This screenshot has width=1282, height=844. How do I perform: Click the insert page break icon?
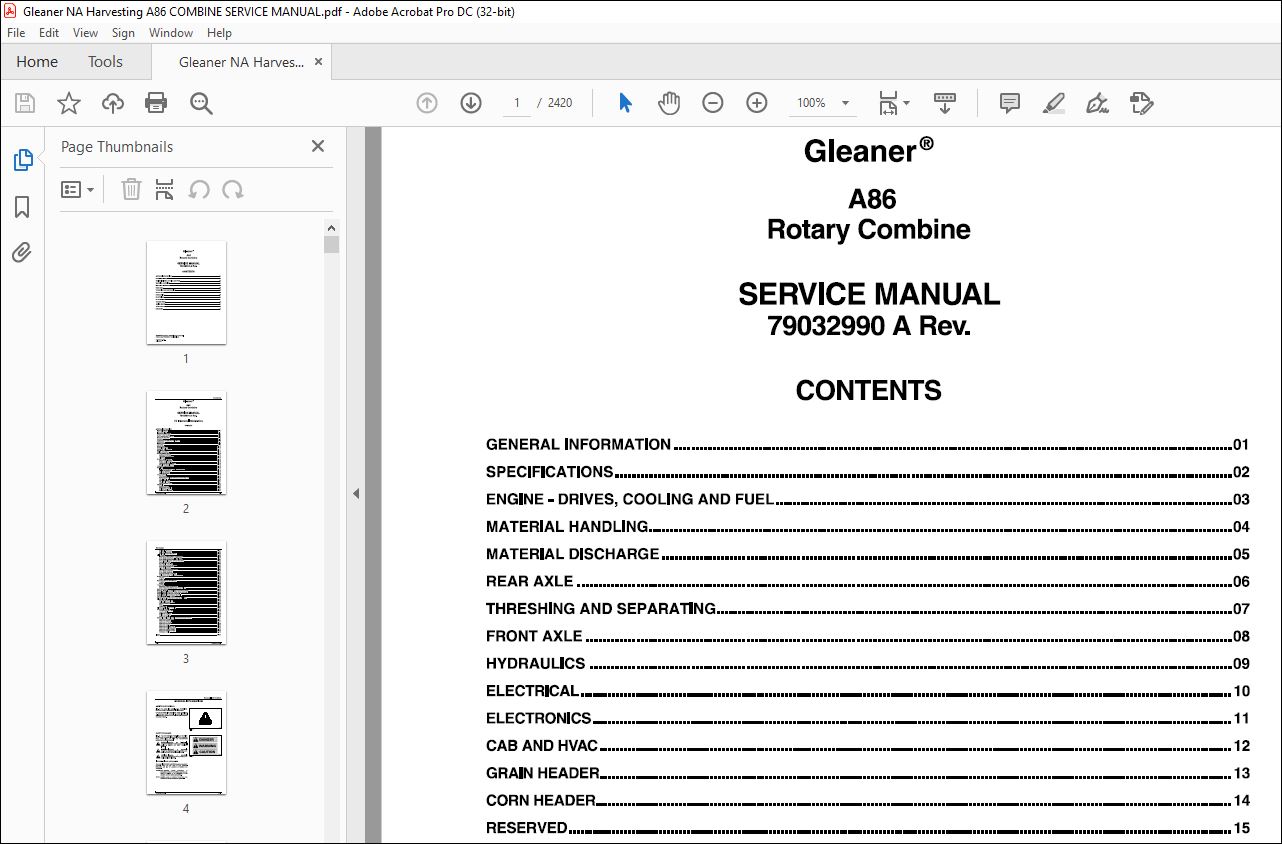point(165,189)
